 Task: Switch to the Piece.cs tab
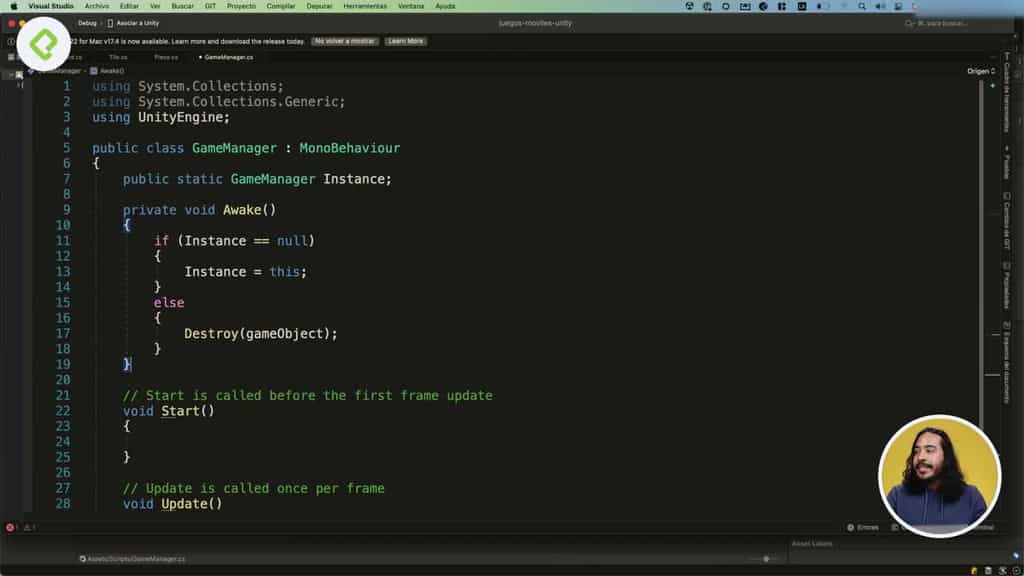click(166, 57)
